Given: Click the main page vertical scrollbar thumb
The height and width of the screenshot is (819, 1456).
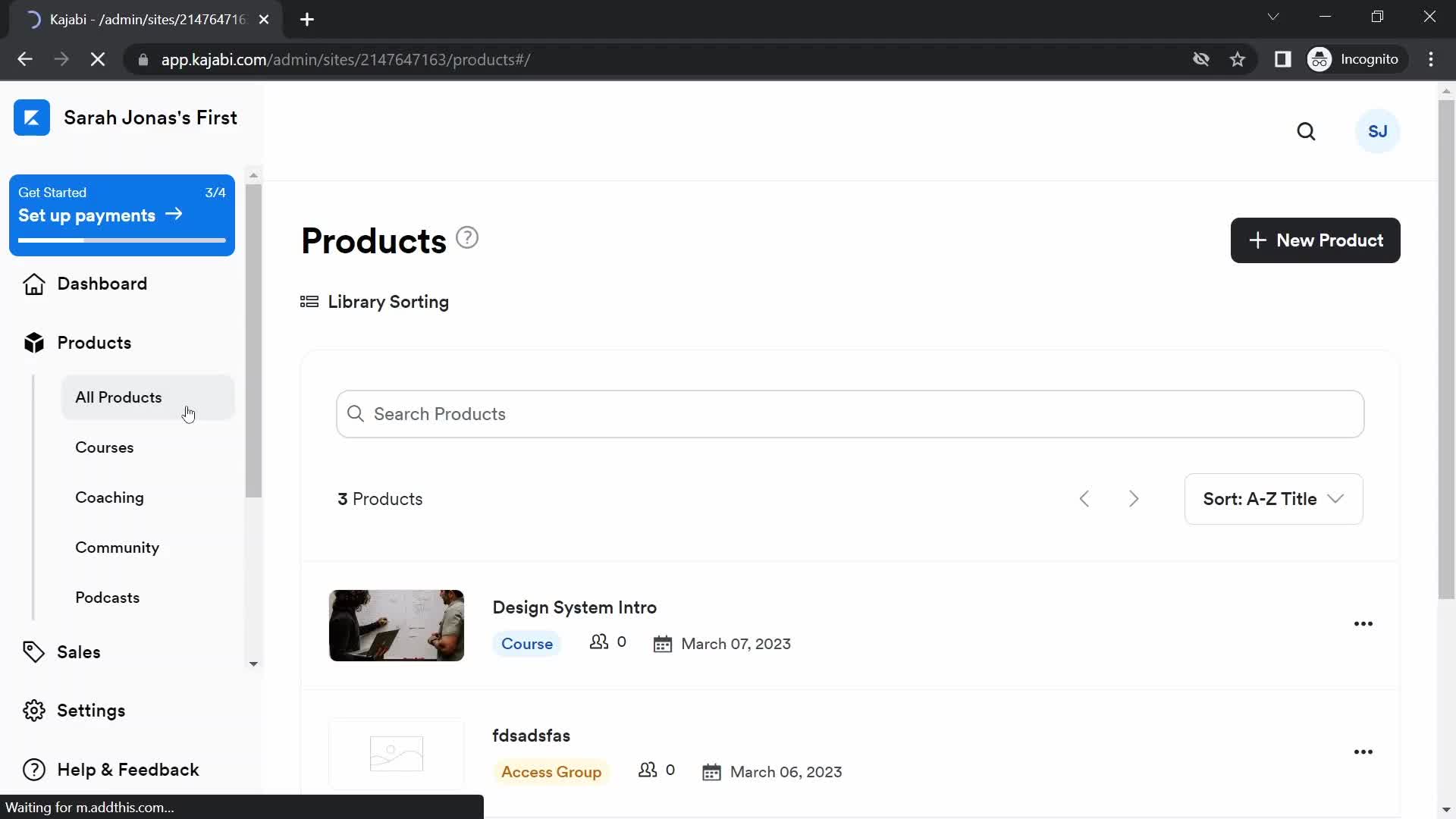Looking at the screenshot, I should [x=1446, y=349].
